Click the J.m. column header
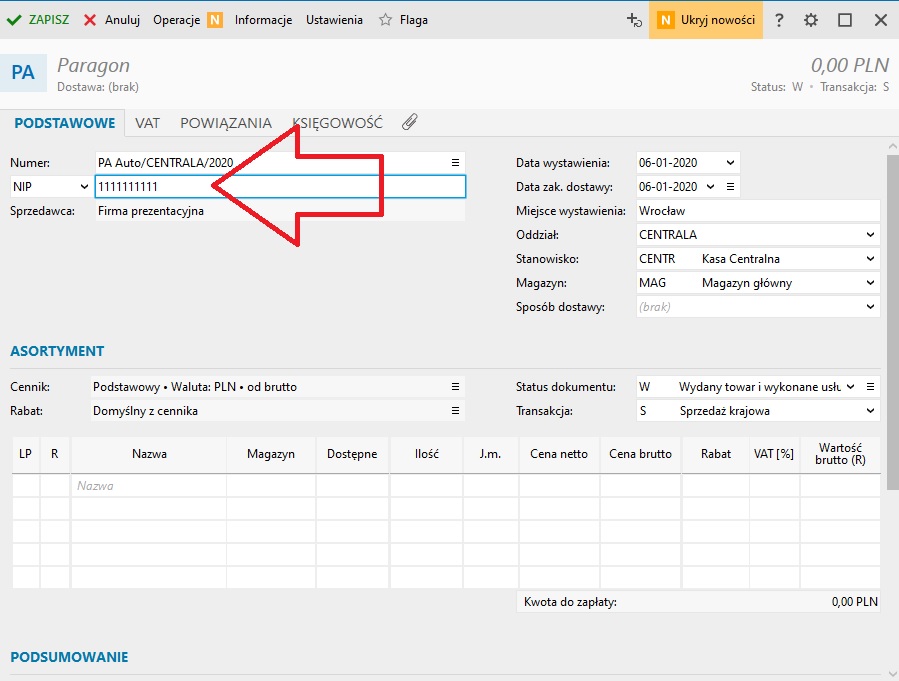Screen dimensions: 899x681 pos(490,454)
